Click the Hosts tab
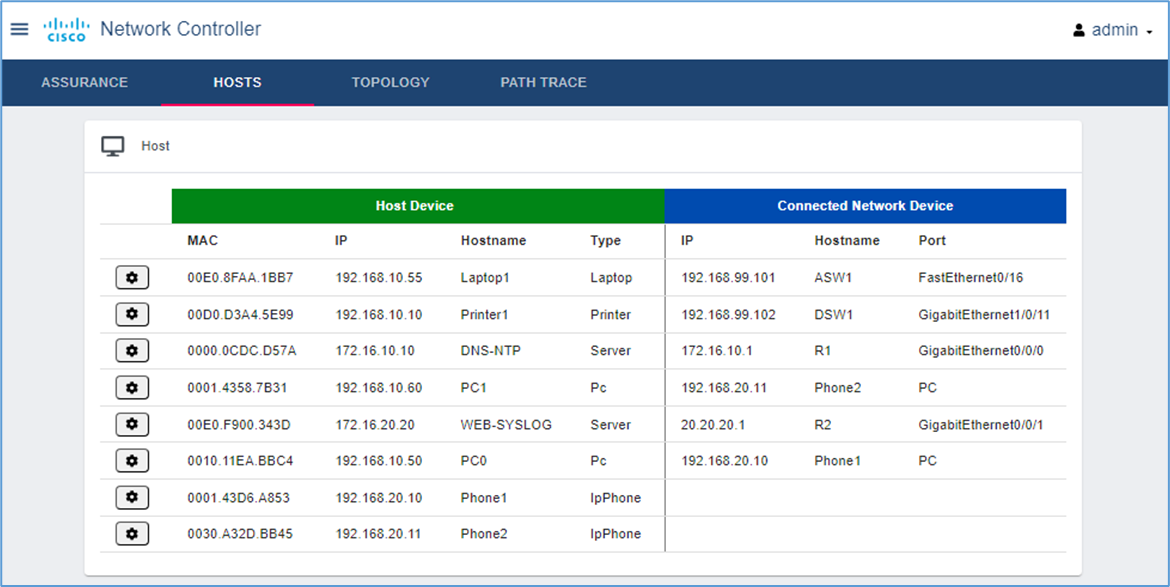The width and height of the screenshot is (1170, 587). click(x=237, y=82)
